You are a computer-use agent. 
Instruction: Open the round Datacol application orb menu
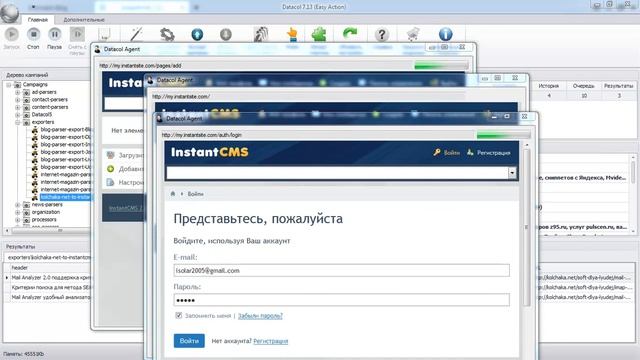(x=9, y=13)
